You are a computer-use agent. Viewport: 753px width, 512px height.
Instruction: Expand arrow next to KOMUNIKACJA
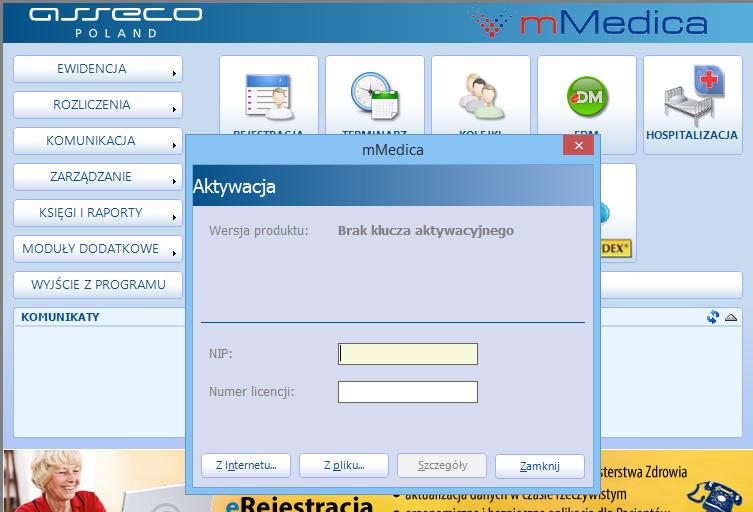(174, 145)
